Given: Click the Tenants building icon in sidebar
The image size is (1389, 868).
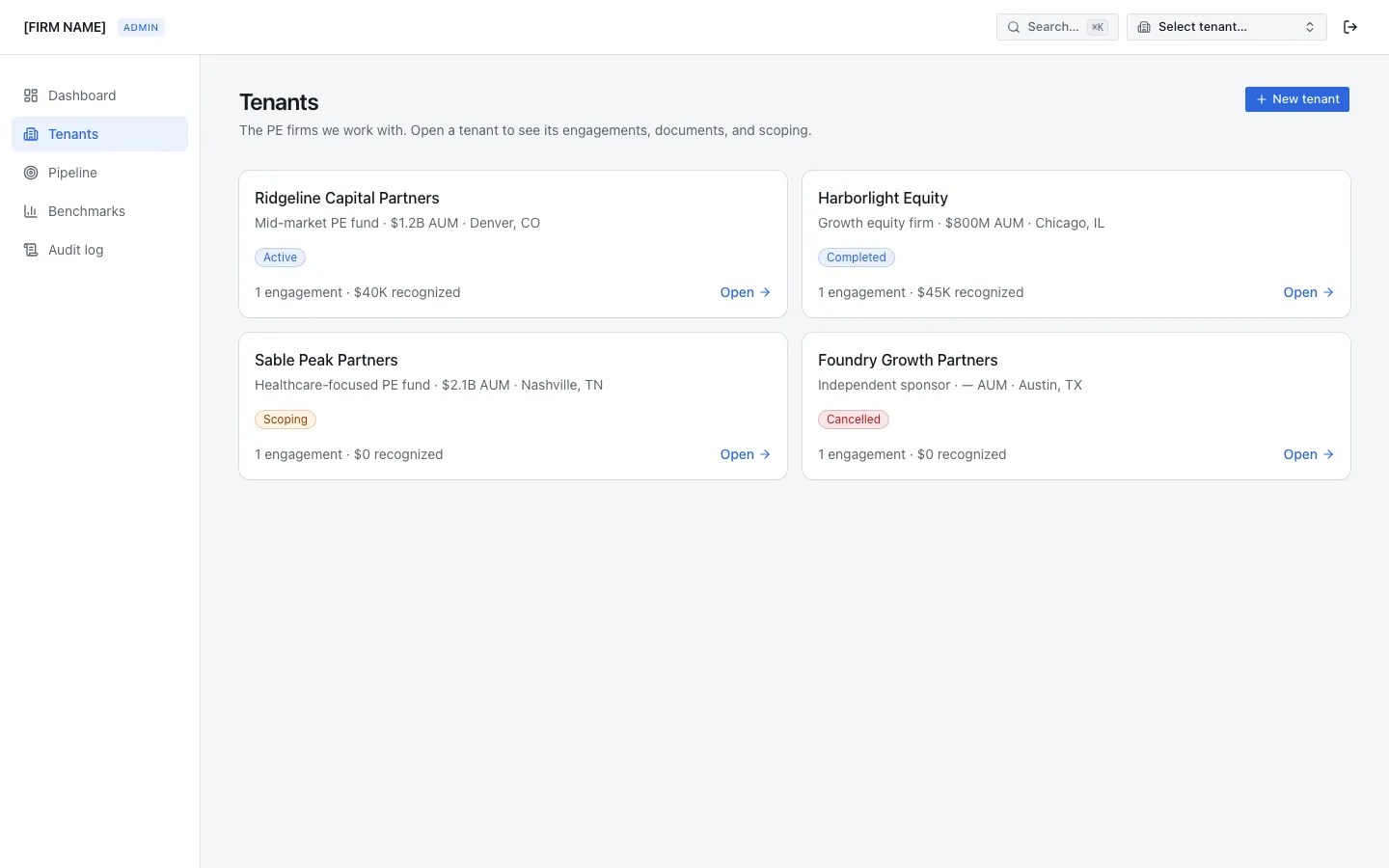Looking at the screenshot, I should pos(31,134).
